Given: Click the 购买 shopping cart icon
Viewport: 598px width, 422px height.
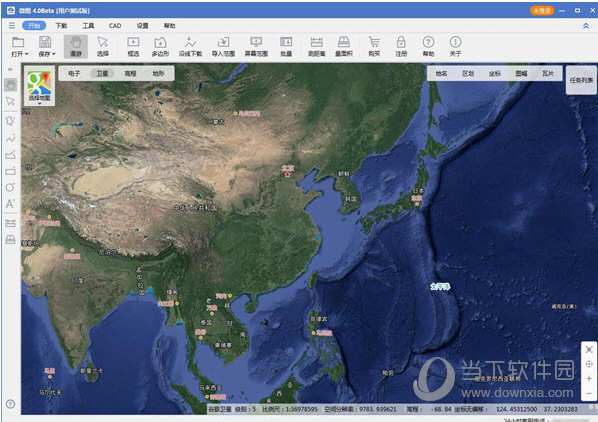Looking at the screenshot, I should (374, 42).
